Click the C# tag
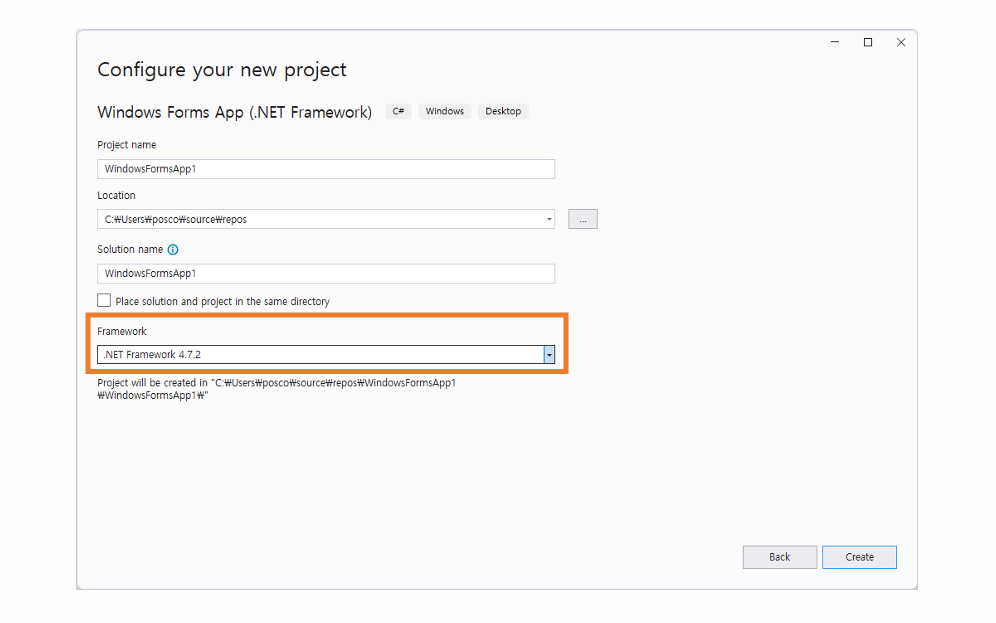 (398, 111)
